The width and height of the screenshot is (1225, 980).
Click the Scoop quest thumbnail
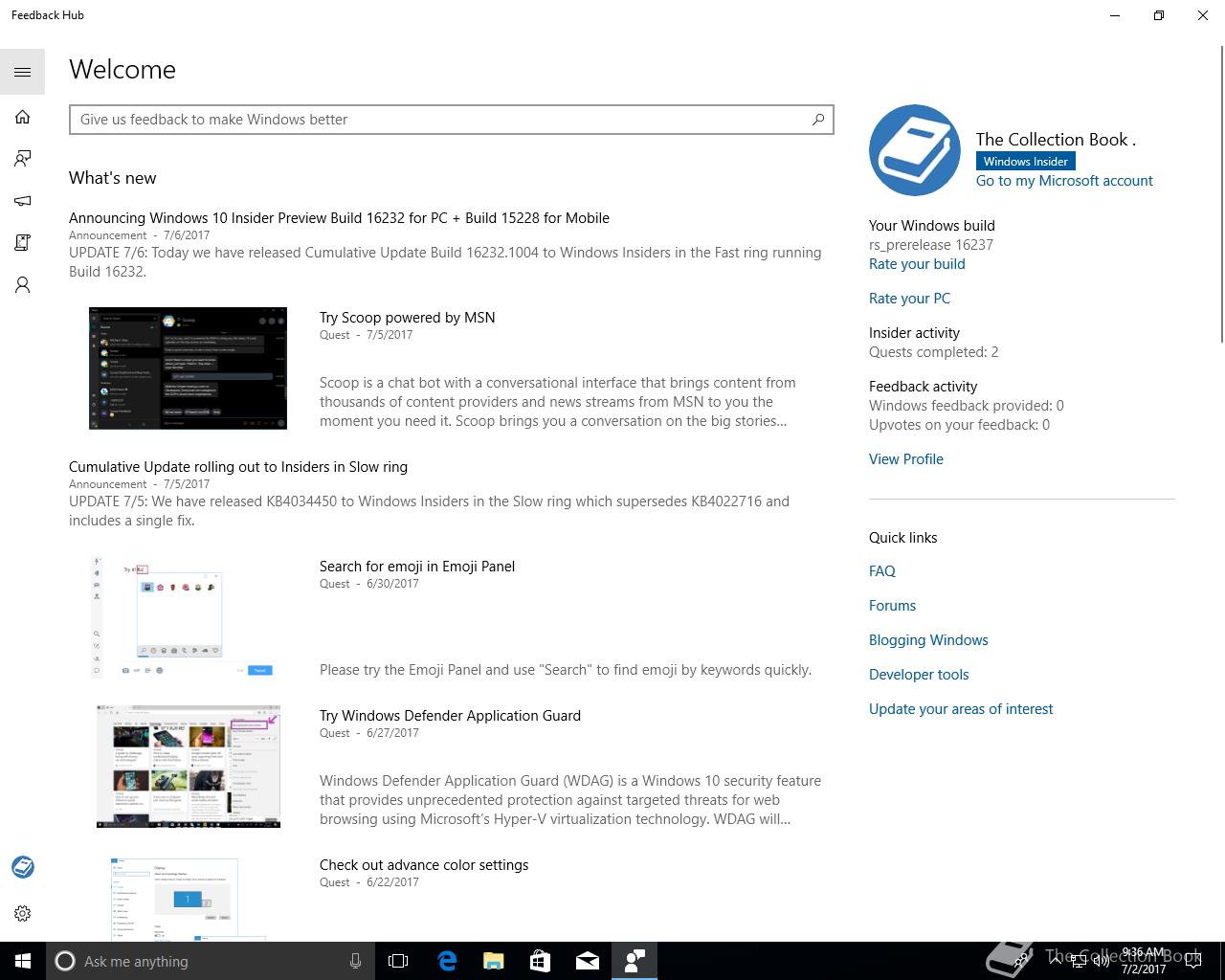click(188, 368)
